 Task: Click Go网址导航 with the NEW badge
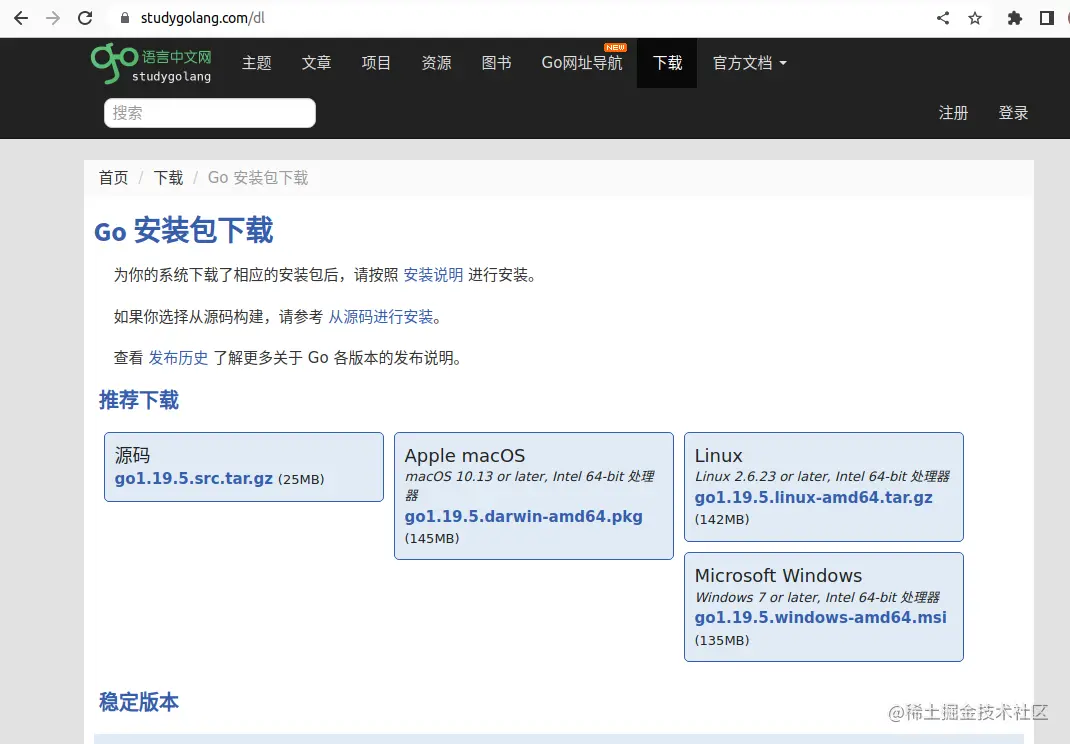pyautogui.click(x=582, y=63)
